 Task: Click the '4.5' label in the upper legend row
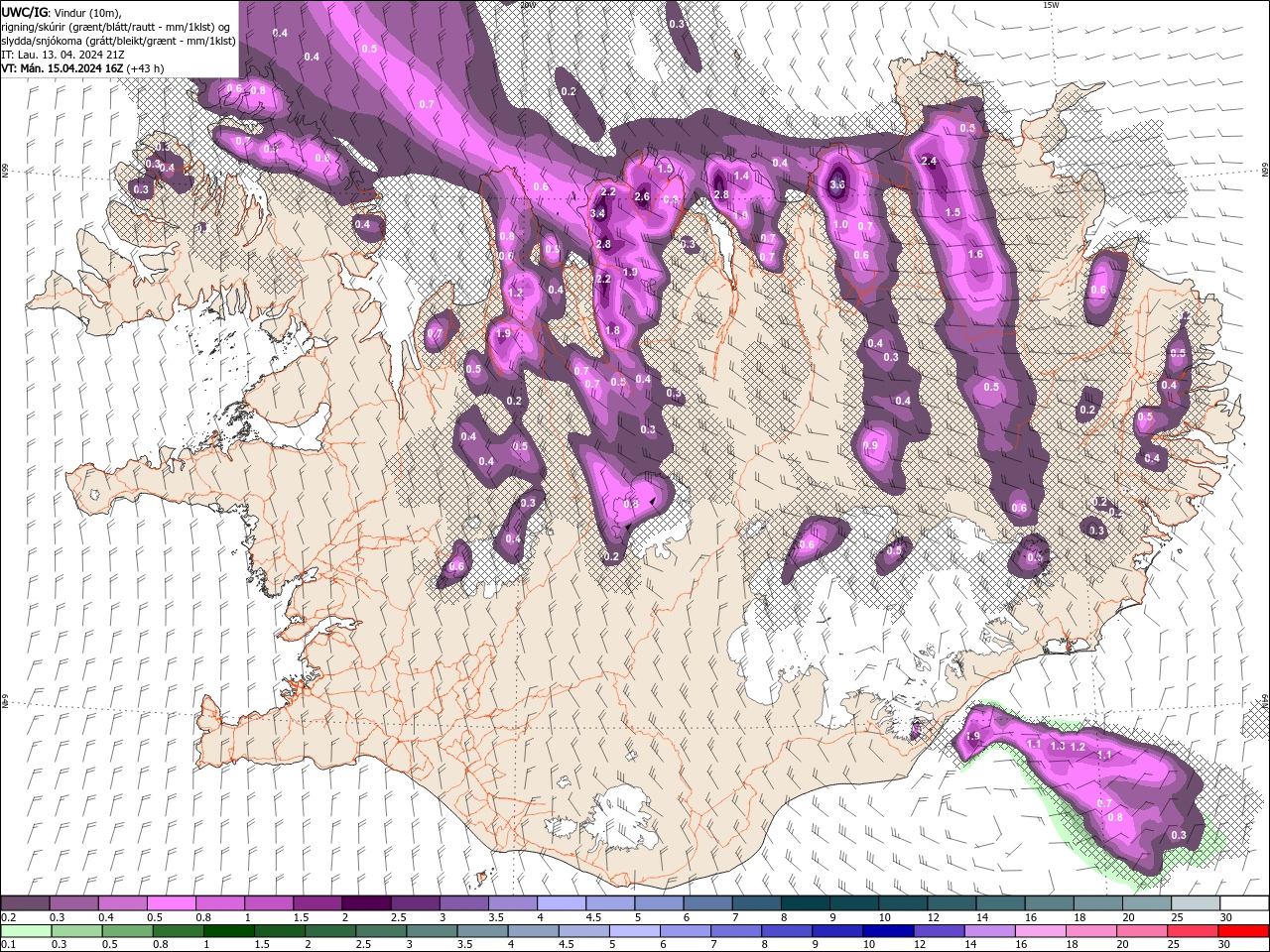click(x=593, y=917)
